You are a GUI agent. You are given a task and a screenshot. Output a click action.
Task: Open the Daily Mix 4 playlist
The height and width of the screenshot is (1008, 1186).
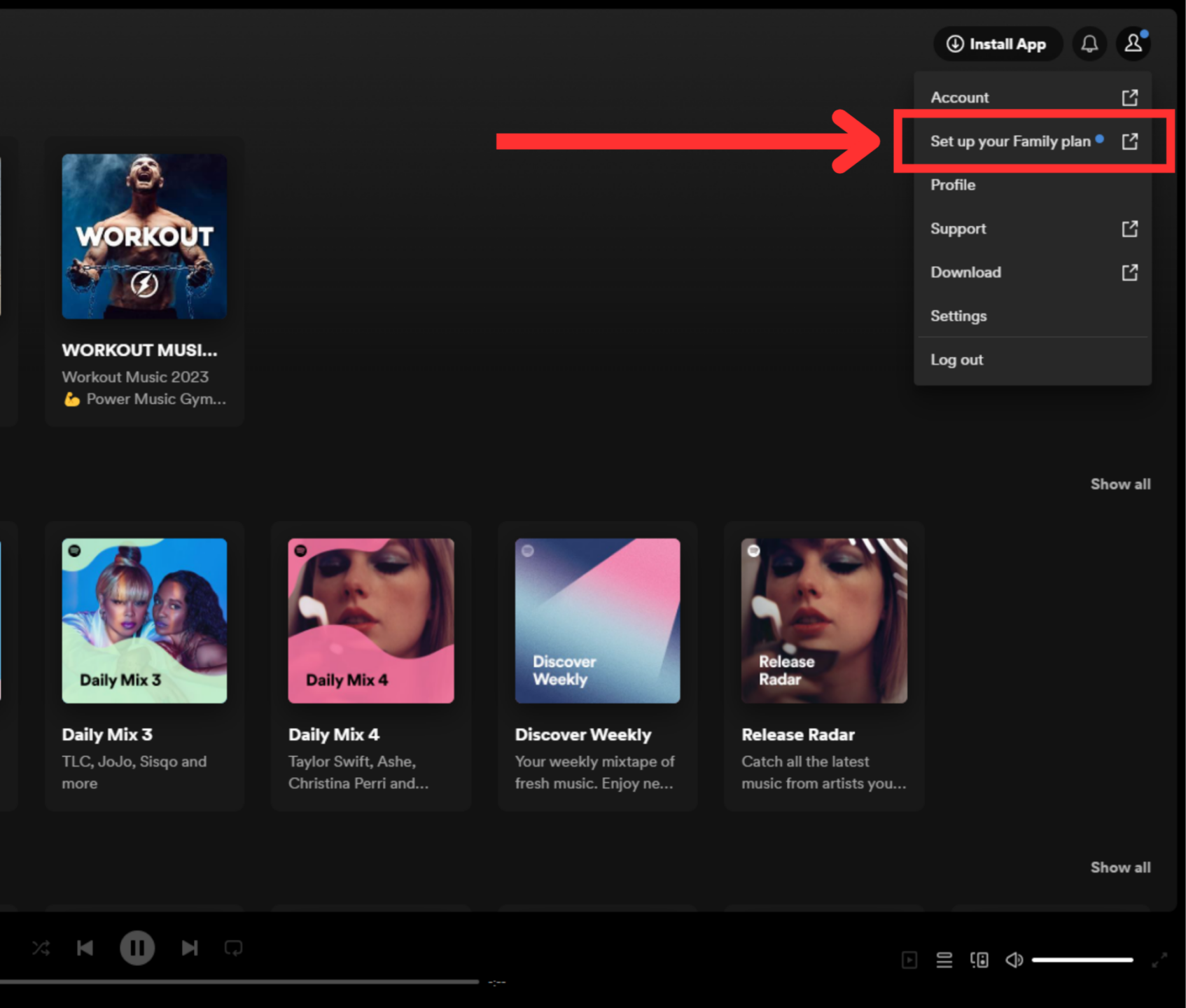[371, 620]
